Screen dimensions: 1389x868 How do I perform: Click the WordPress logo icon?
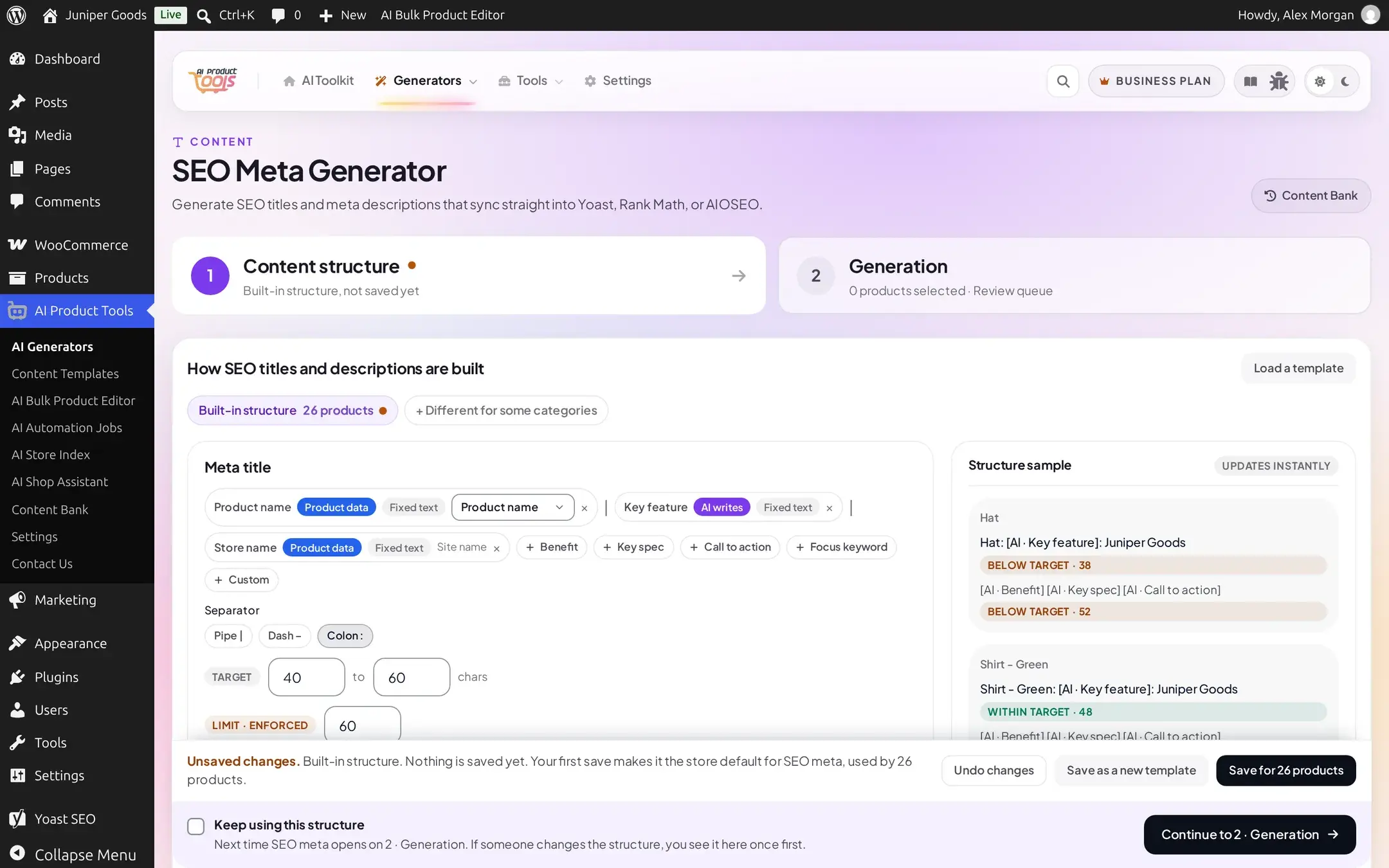click(16, 15)
